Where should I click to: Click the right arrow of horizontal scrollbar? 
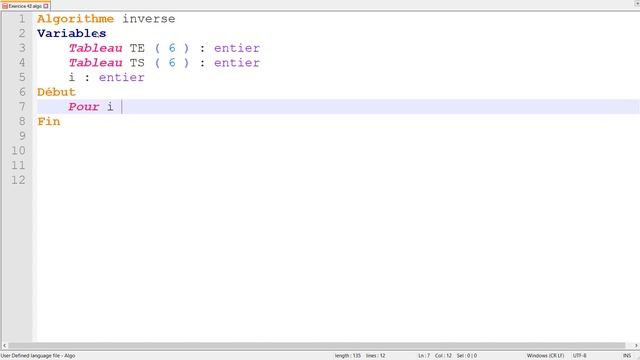[x=636, y=345]
